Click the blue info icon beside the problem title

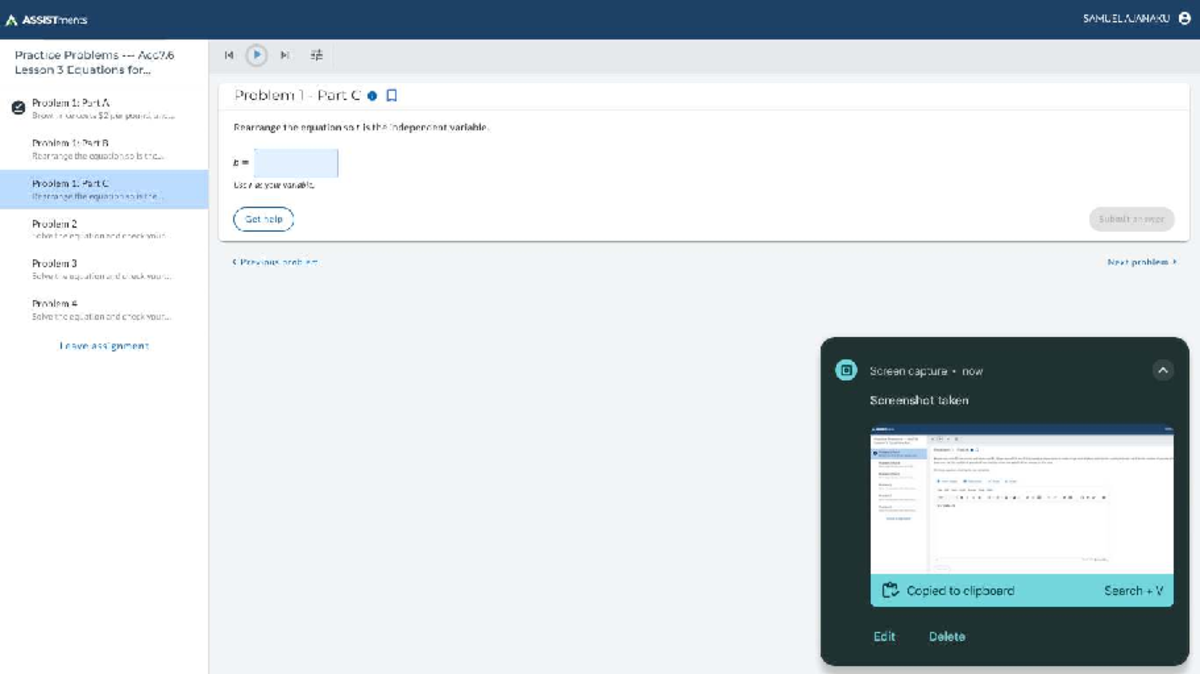click(372, 96)
